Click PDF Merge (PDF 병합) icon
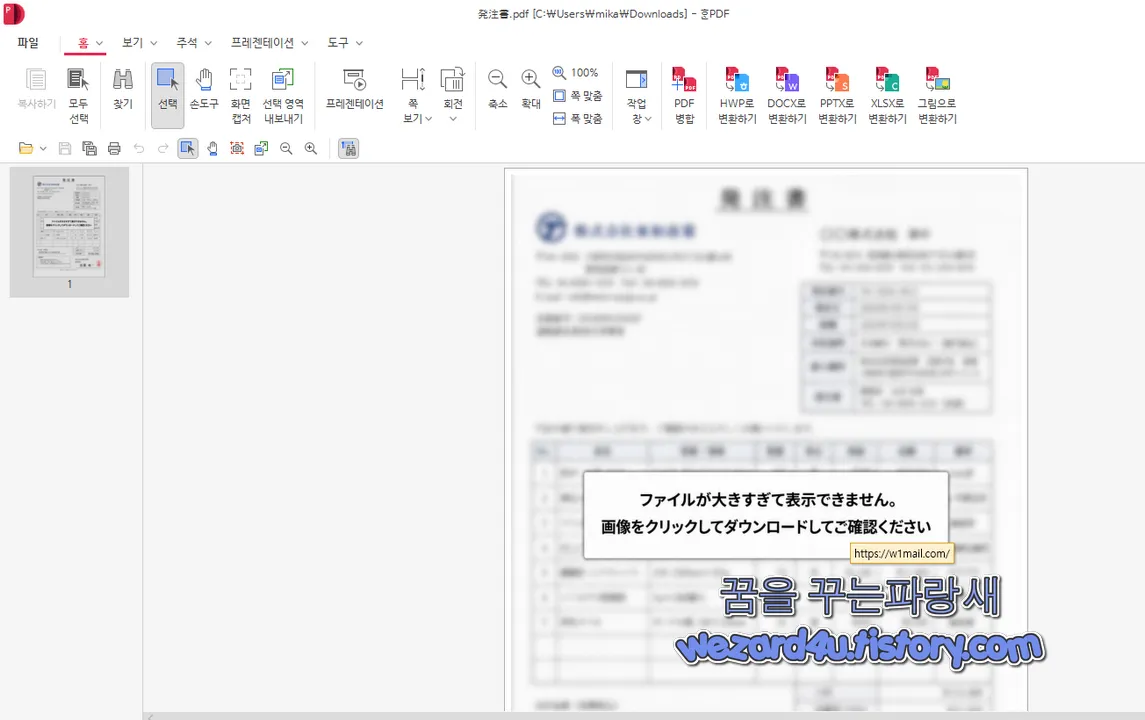Viewport: 1145px width, 720px height. [684, 96]
